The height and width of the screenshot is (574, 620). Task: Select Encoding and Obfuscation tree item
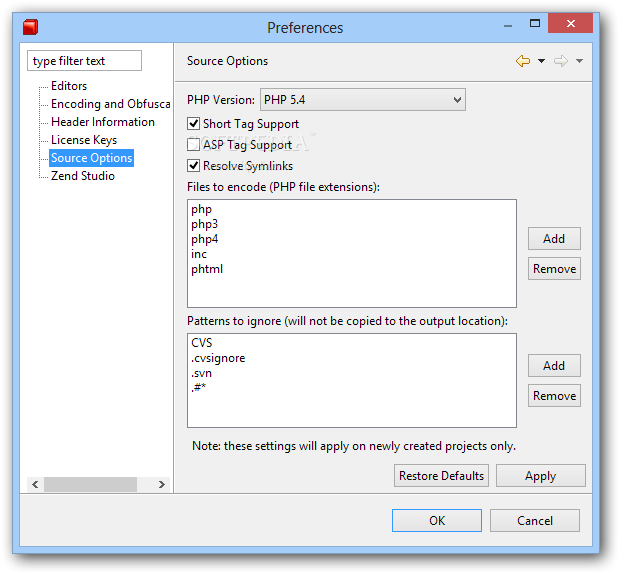pyautogui.click(x=111, y=104)
